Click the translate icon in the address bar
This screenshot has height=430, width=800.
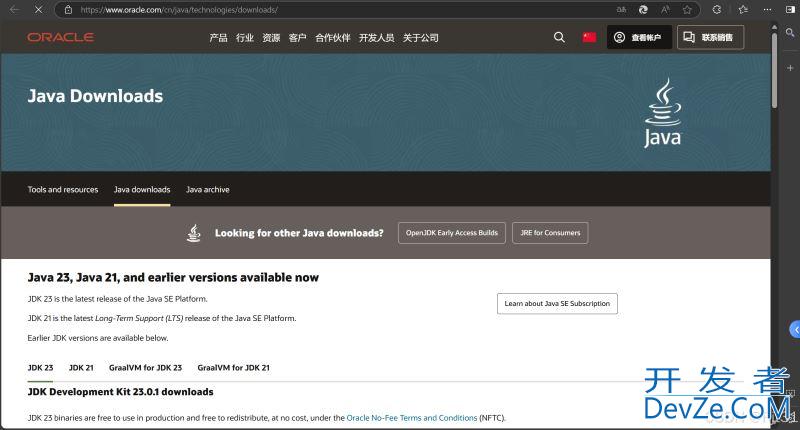621,10
